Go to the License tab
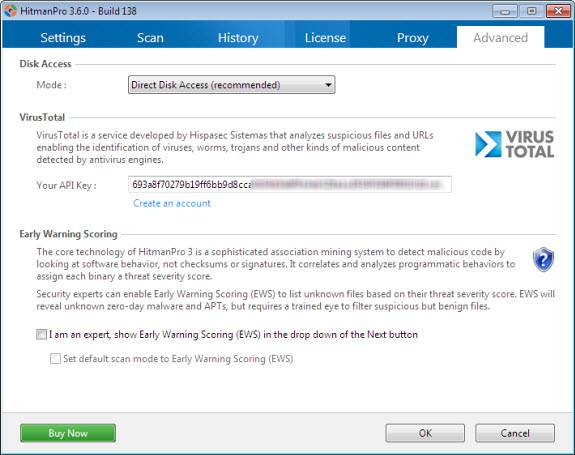 click(325, 38)
